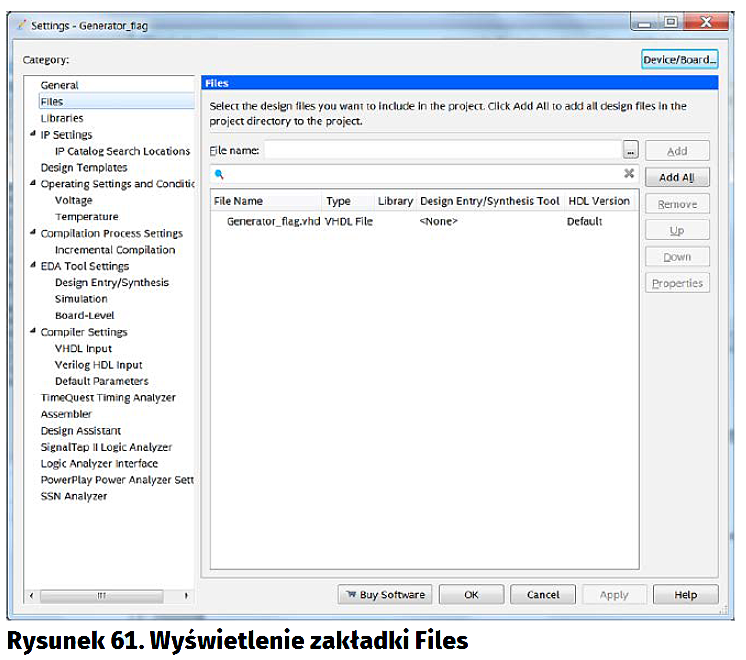Collapse the Compiler Settings tree node
The width and height of the screenshot is (746, 660).
coord(33,332)
